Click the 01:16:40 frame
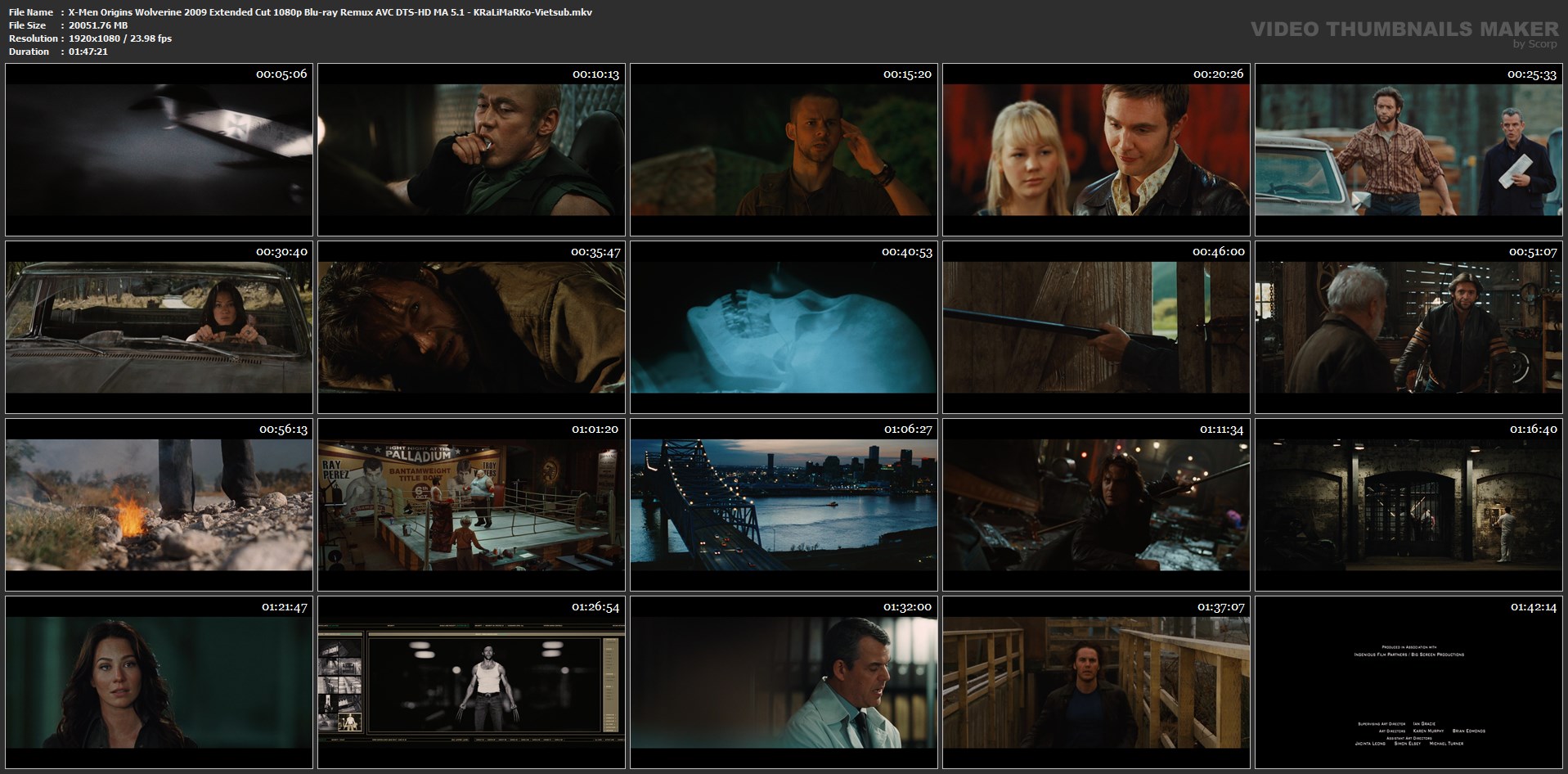 (x=1409, y=505)
